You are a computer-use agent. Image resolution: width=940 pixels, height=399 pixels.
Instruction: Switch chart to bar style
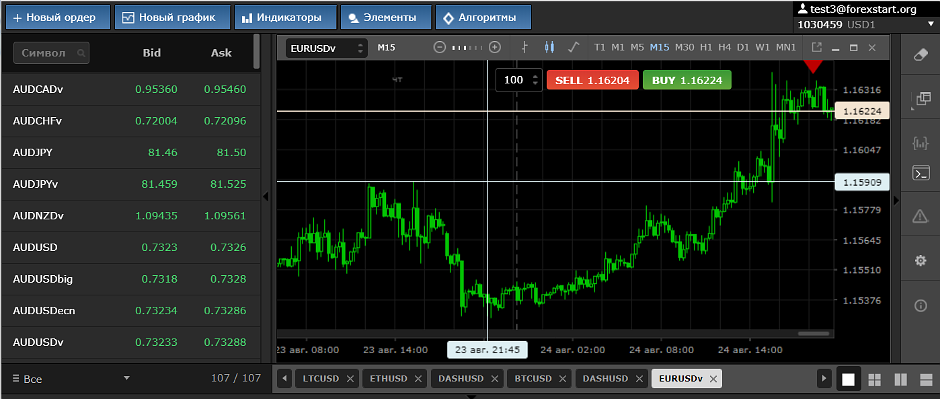525,47
